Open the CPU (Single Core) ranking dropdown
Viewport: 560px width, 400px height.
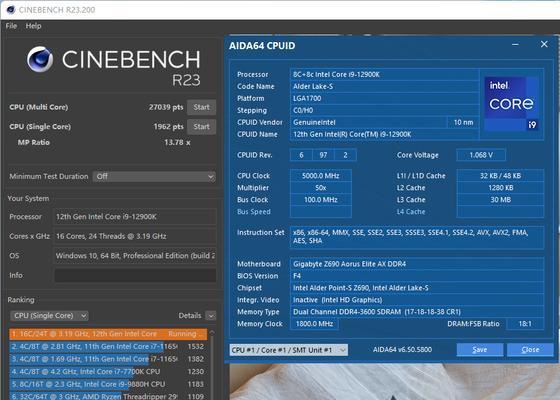49,316
